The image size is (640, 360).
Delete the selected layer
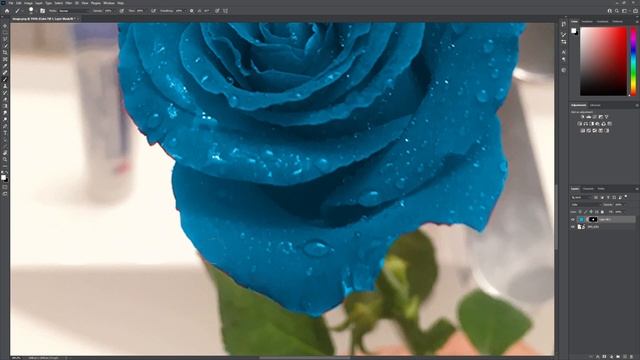631,356
